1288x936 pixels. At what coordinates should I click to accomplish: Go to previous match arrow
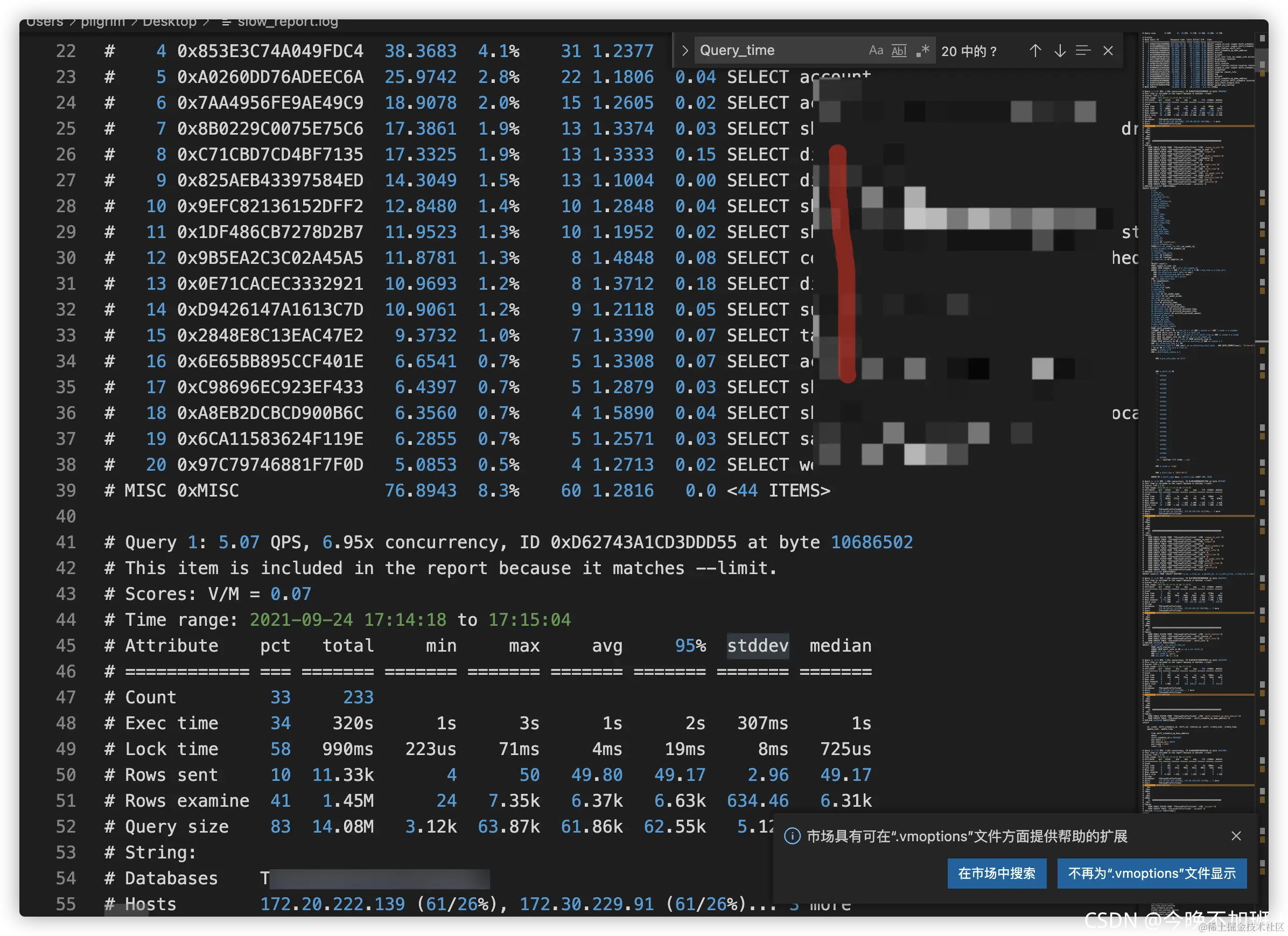click(1035, 51)
